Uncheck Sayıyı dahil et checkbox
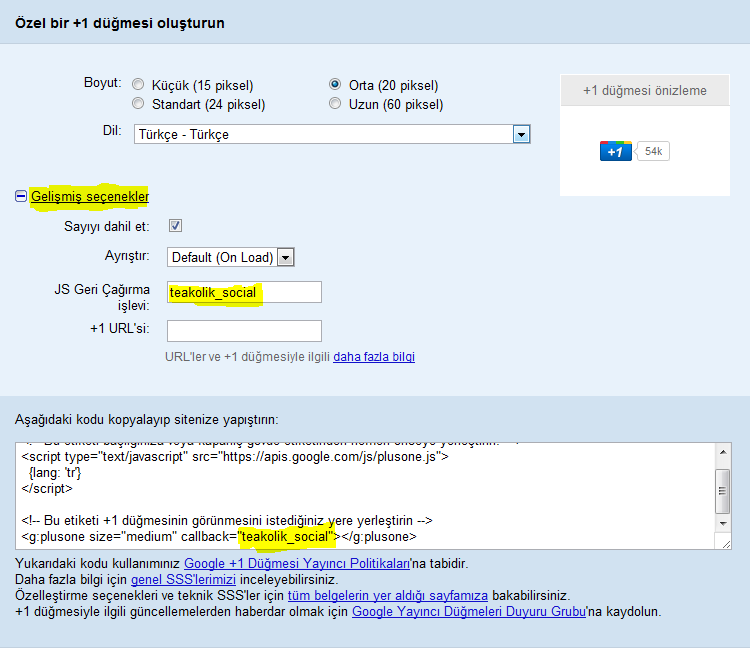The image size is (750, 648). click(x=175, y=226)
